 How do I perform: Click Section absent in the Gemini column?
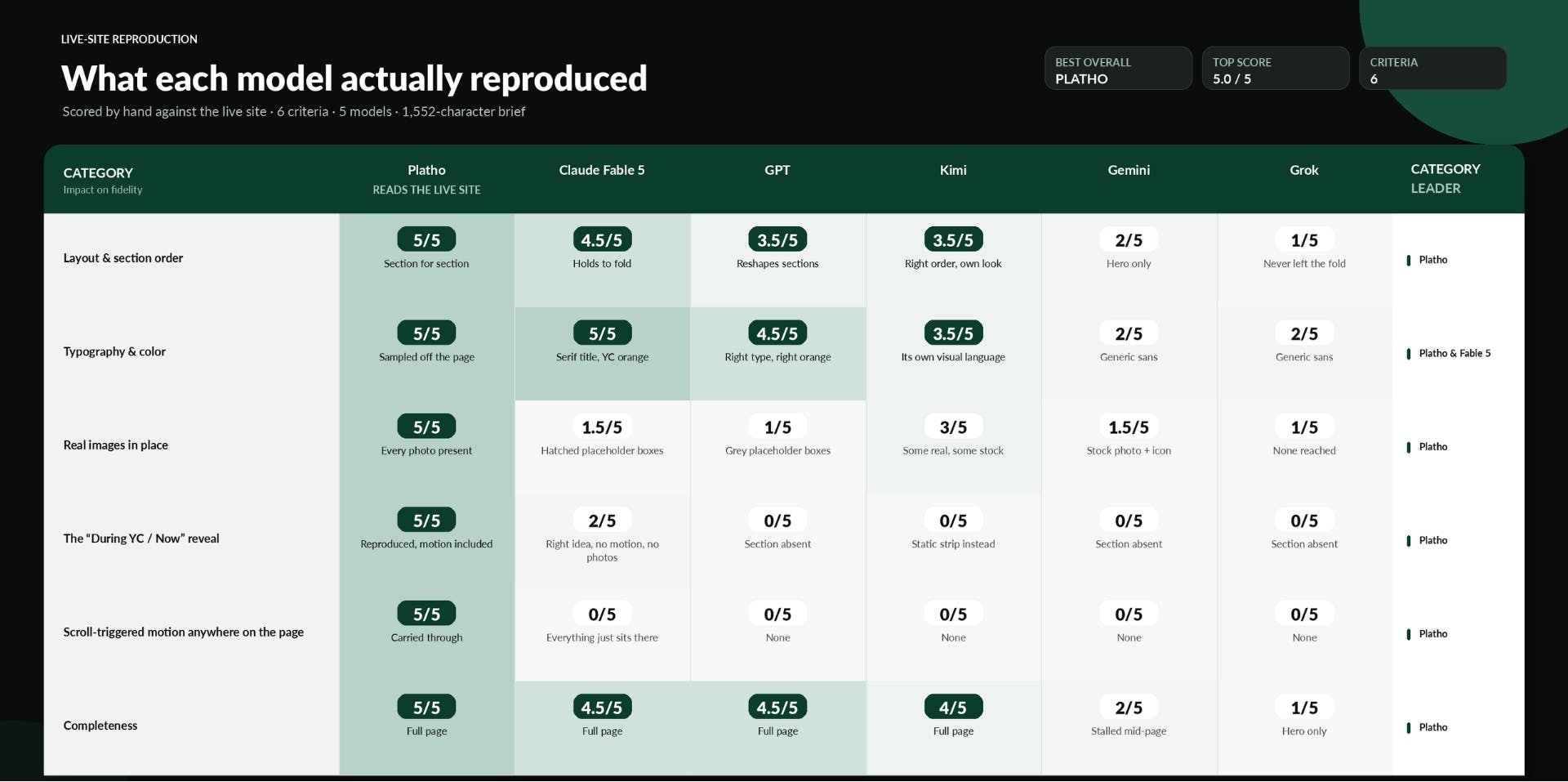click(x=1129, y=544)
